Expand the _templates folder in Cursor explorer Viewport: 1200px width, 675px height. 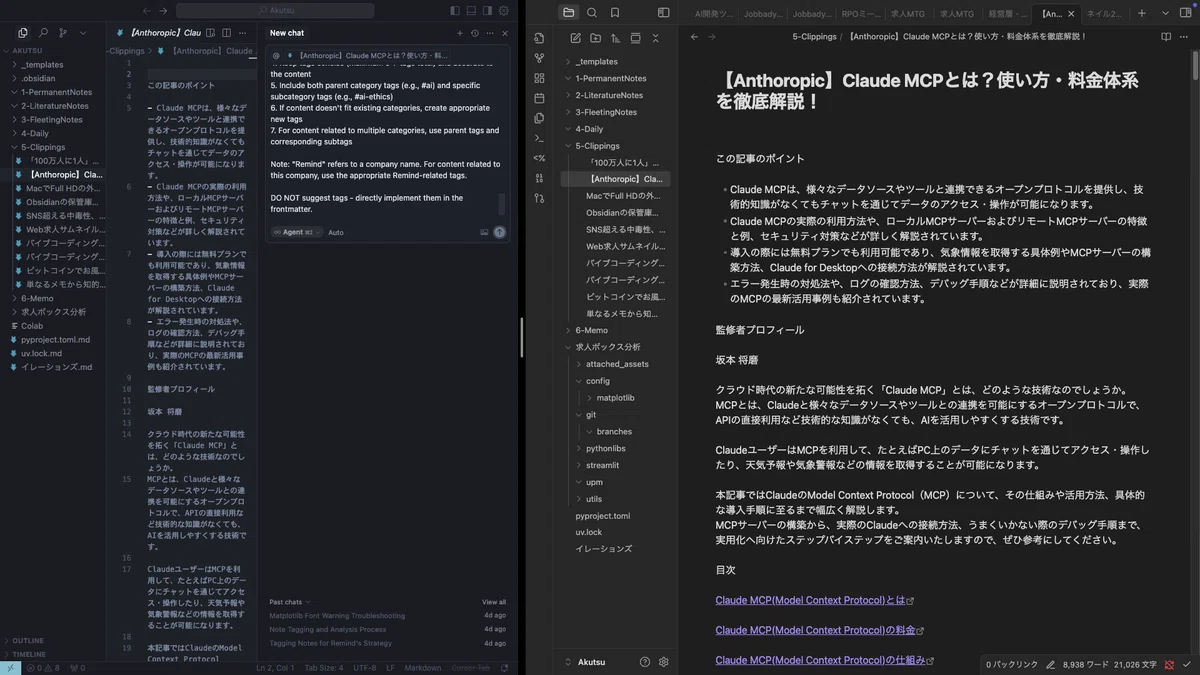(52, 64)
